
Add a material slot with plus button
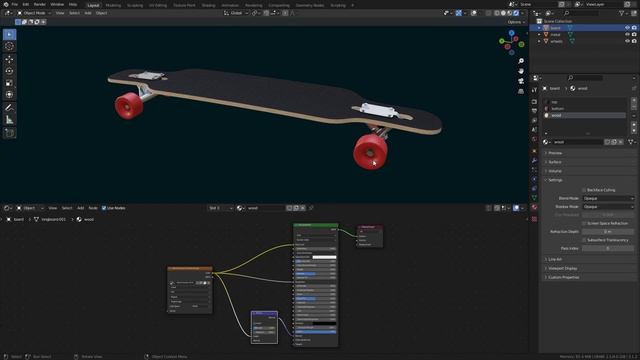click(x=634, y=100)
